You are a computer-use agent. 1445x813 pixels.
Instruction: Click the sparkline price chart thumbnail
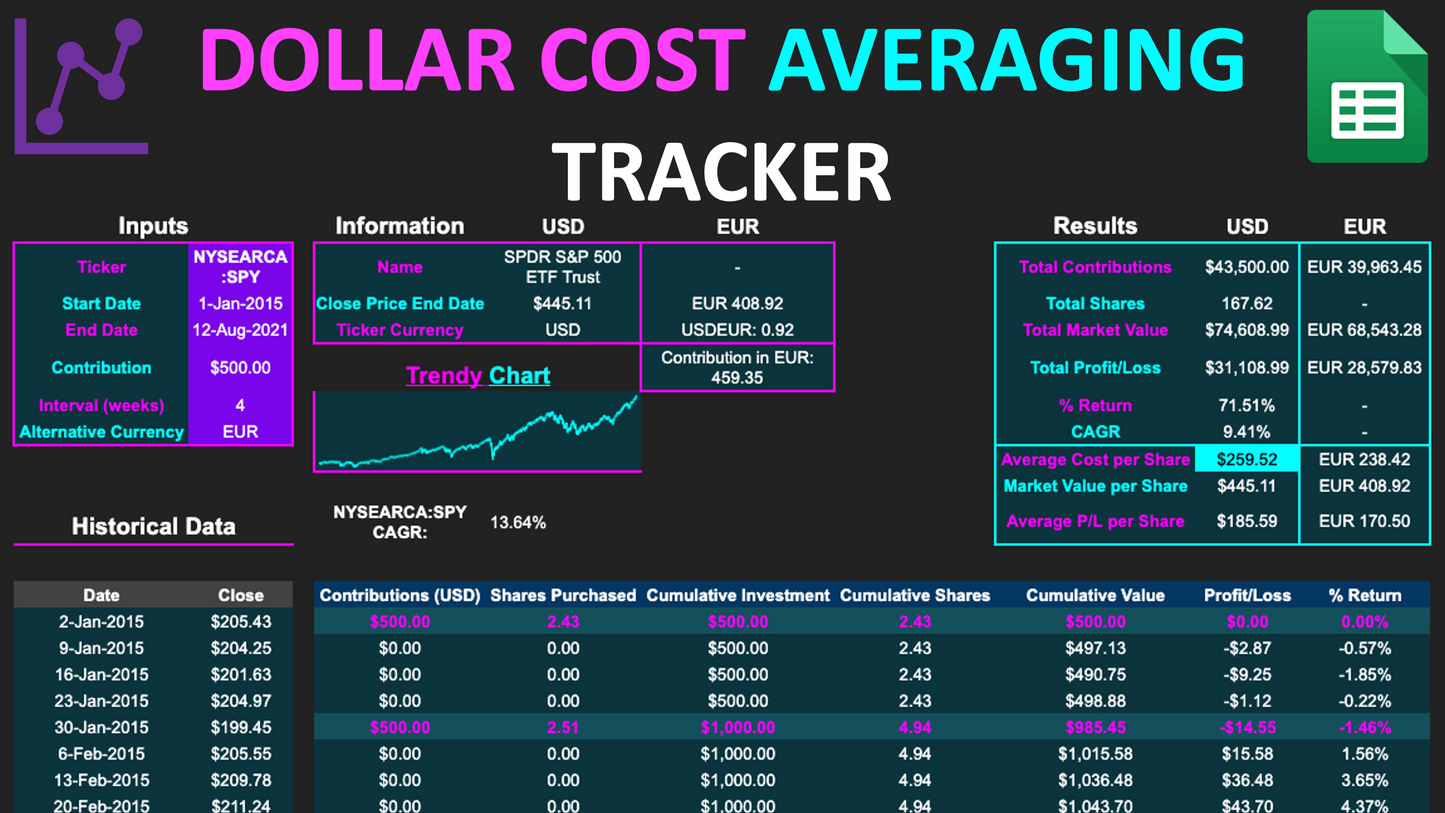pyautogui.click(x=477, y=433)
